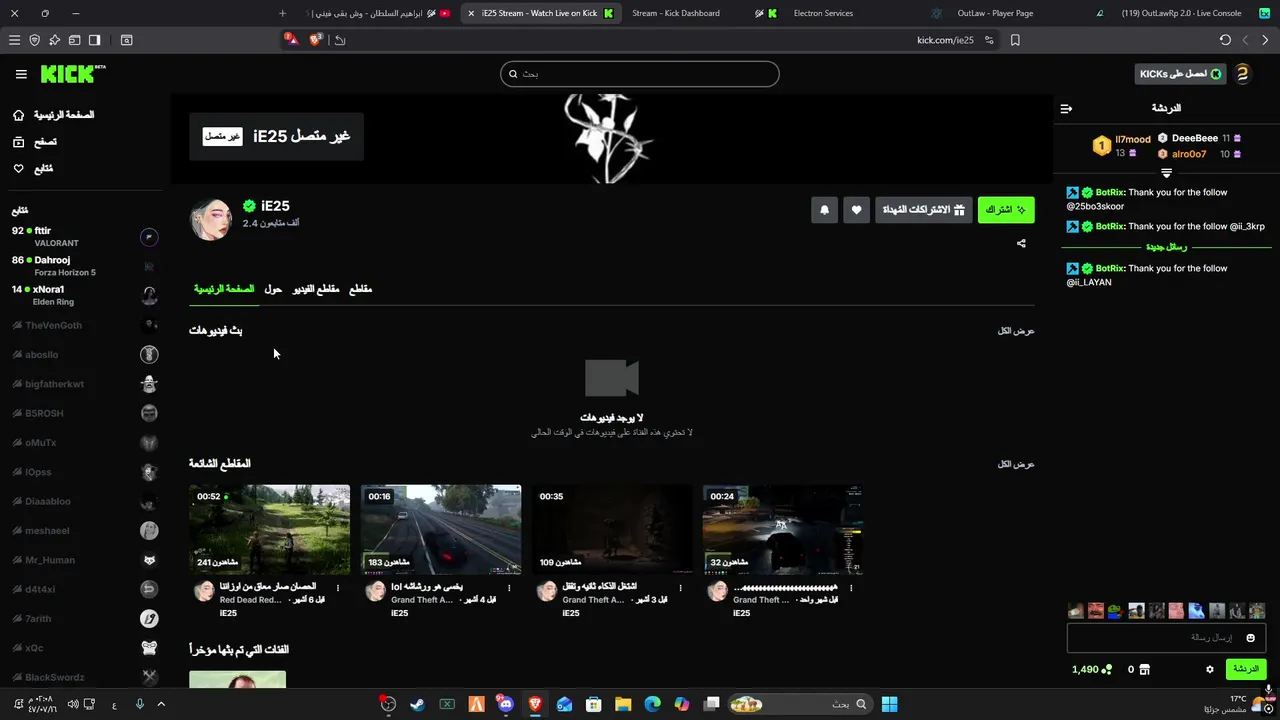Open the Windows Start menu
The width and height of the screenshot is (1280, 720).
point(889,704)
